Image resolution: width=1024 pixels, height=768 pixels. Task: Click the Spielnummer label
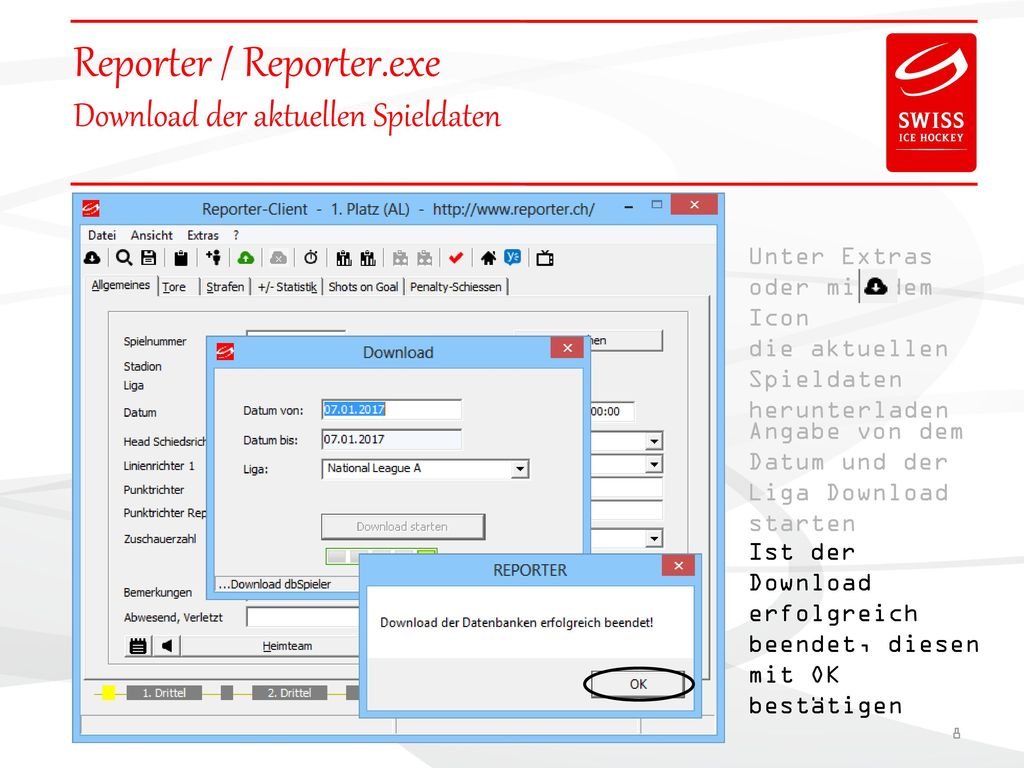click(x=155, y=342)
